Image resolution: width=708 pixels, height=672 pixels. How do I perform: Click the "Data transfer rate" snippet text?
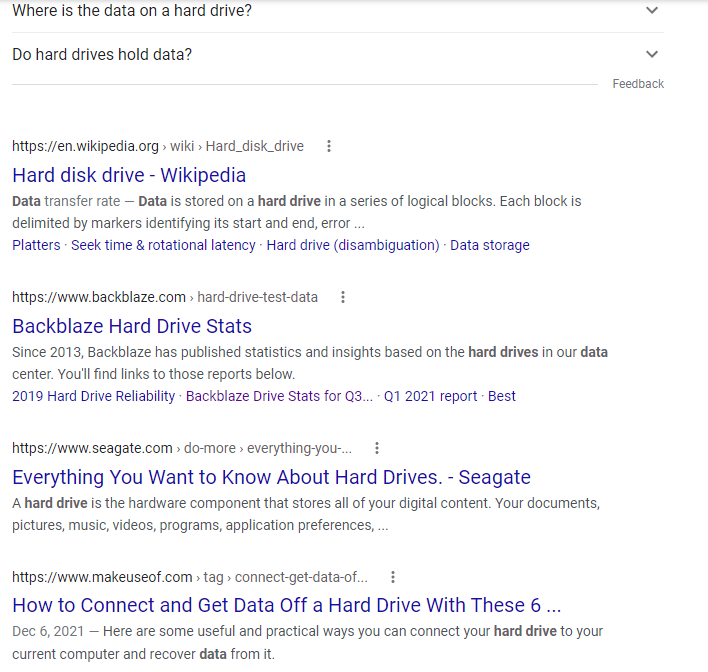(x=66, y=201)
